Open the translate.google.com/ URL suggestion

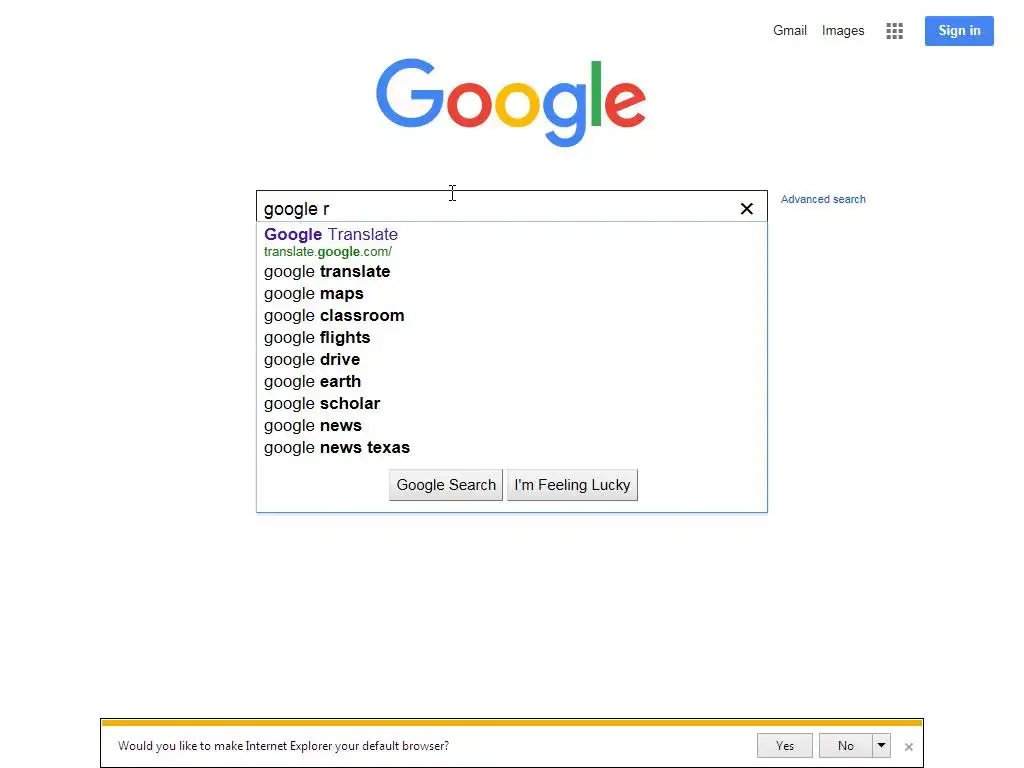pyautogui.click(x=328, y=251)
